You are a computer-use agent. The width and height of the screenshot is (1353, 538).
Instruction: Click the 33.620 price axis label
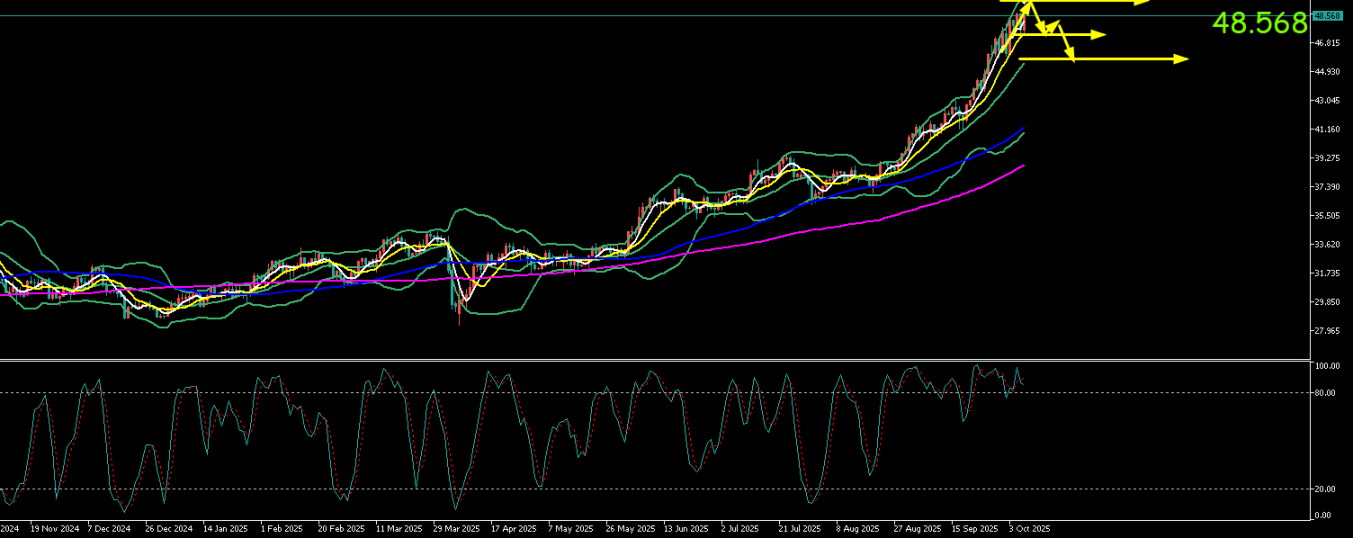(x=1328, y=244)
